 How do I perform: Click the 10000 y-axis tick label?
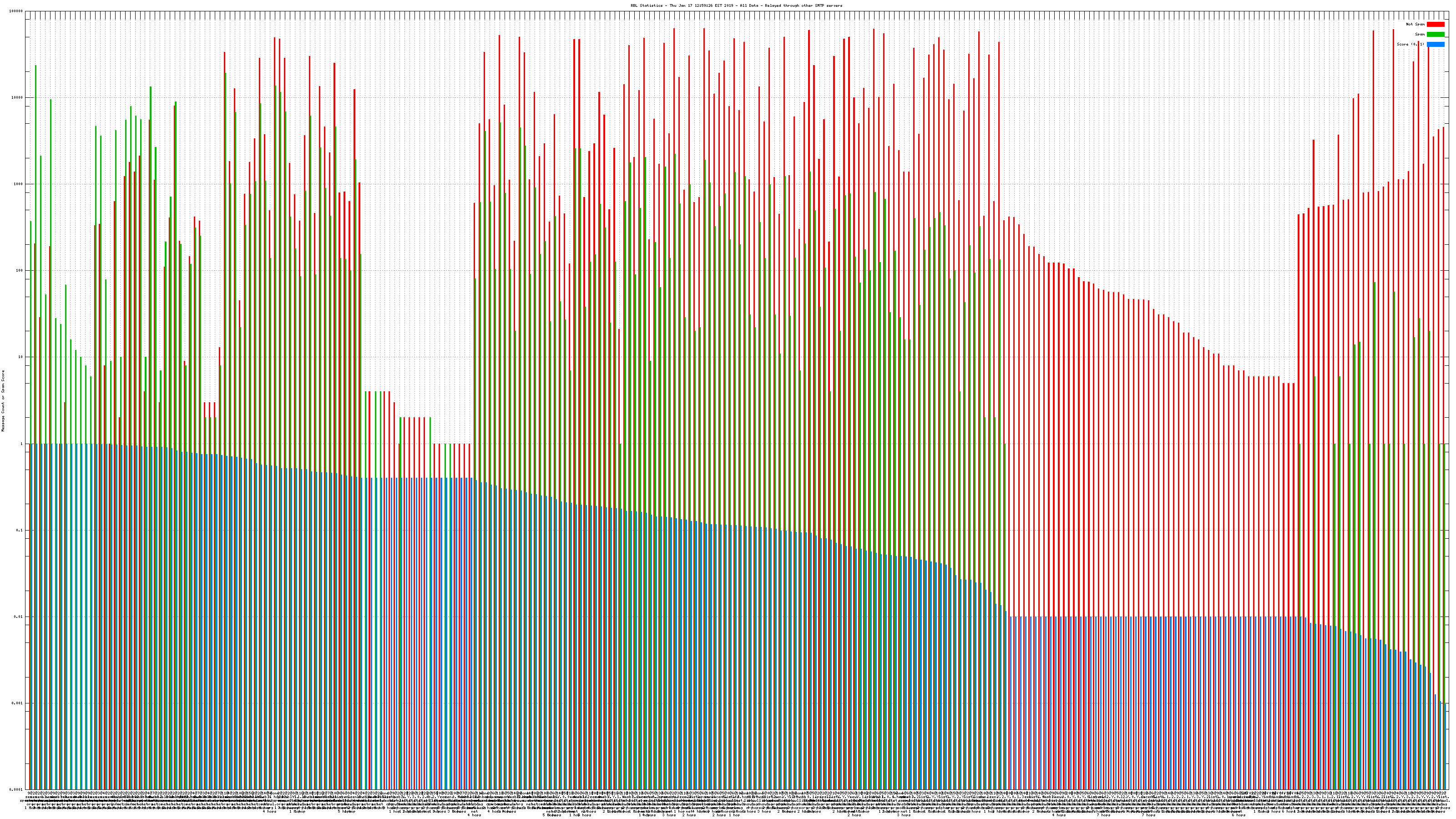[18, 98]
